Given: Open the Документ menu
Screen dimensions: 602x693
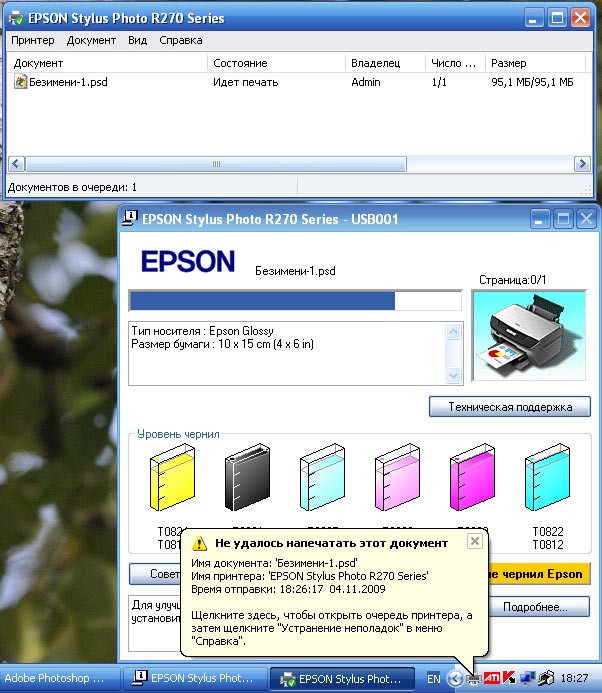Looking at the screenshot, I should [x=91, y=40].
